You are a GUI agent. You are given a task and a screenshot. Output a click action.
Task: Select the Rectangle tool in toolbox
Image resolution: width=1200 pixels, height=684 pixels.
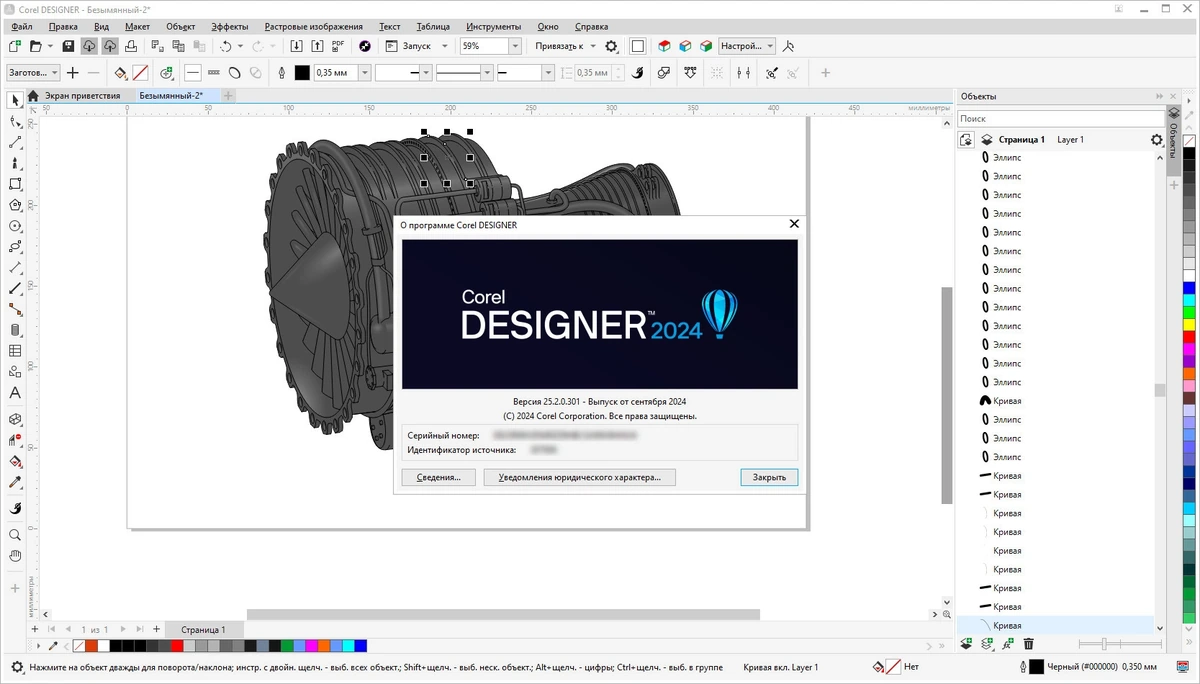pyautogui.click(x=15, y=184)
